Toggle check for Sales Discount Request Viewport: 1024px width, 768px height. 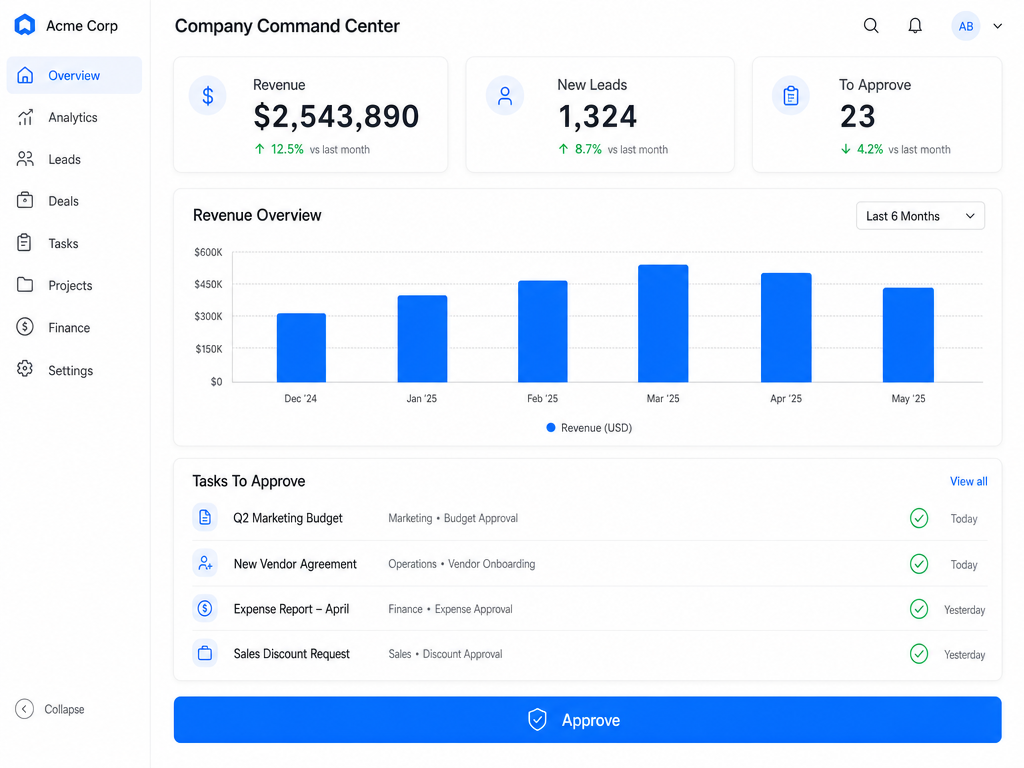(x=919, y=654)
